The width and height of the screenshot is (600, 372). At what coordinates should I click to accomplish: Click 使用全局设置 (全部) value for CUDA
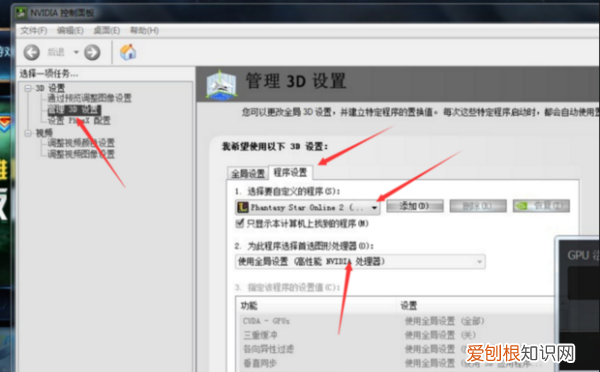point(444,321)
